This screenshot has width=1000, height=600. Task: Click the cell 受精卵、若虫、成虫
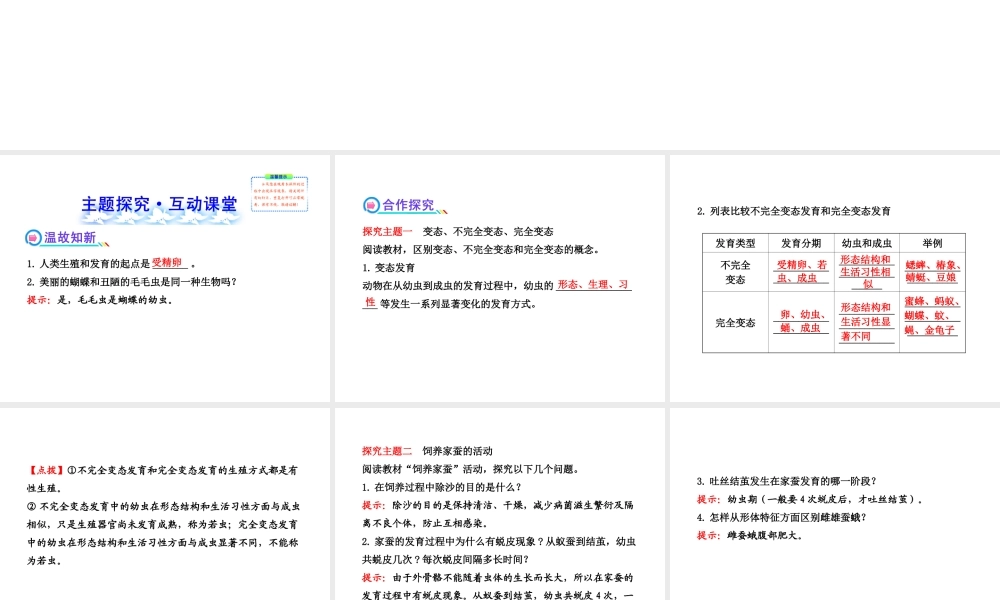tap(802, 272)
